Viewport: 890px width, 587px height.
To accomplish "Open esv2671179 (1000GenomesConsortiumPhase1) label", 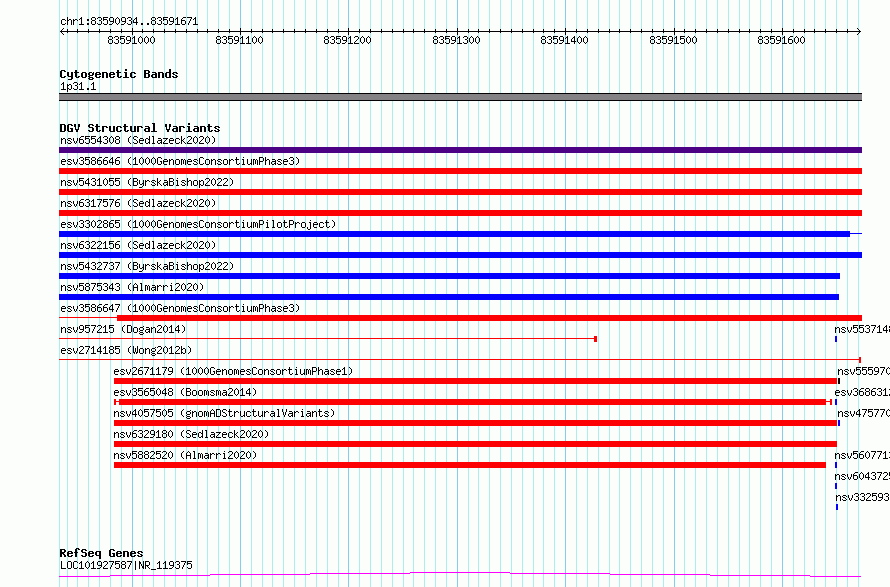I will 233,371.
